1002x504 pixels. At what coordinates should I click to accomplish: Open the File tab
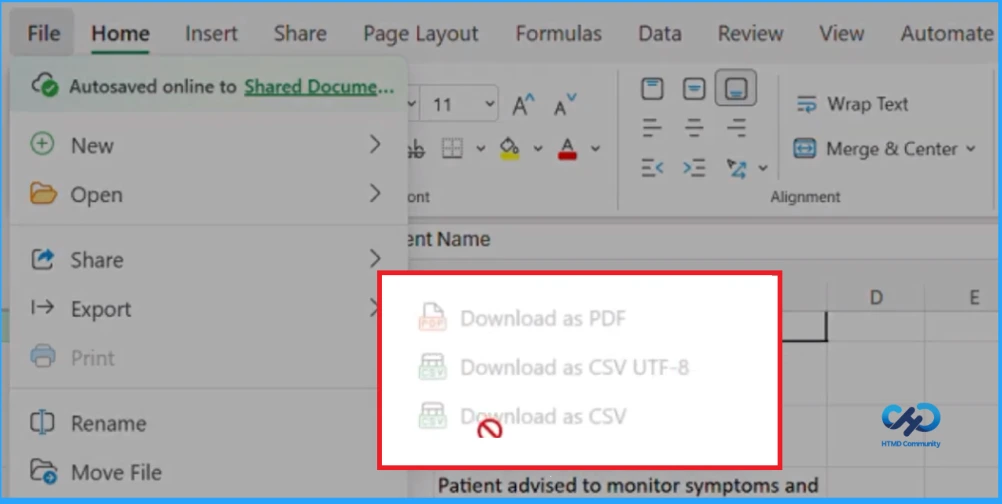43,33
